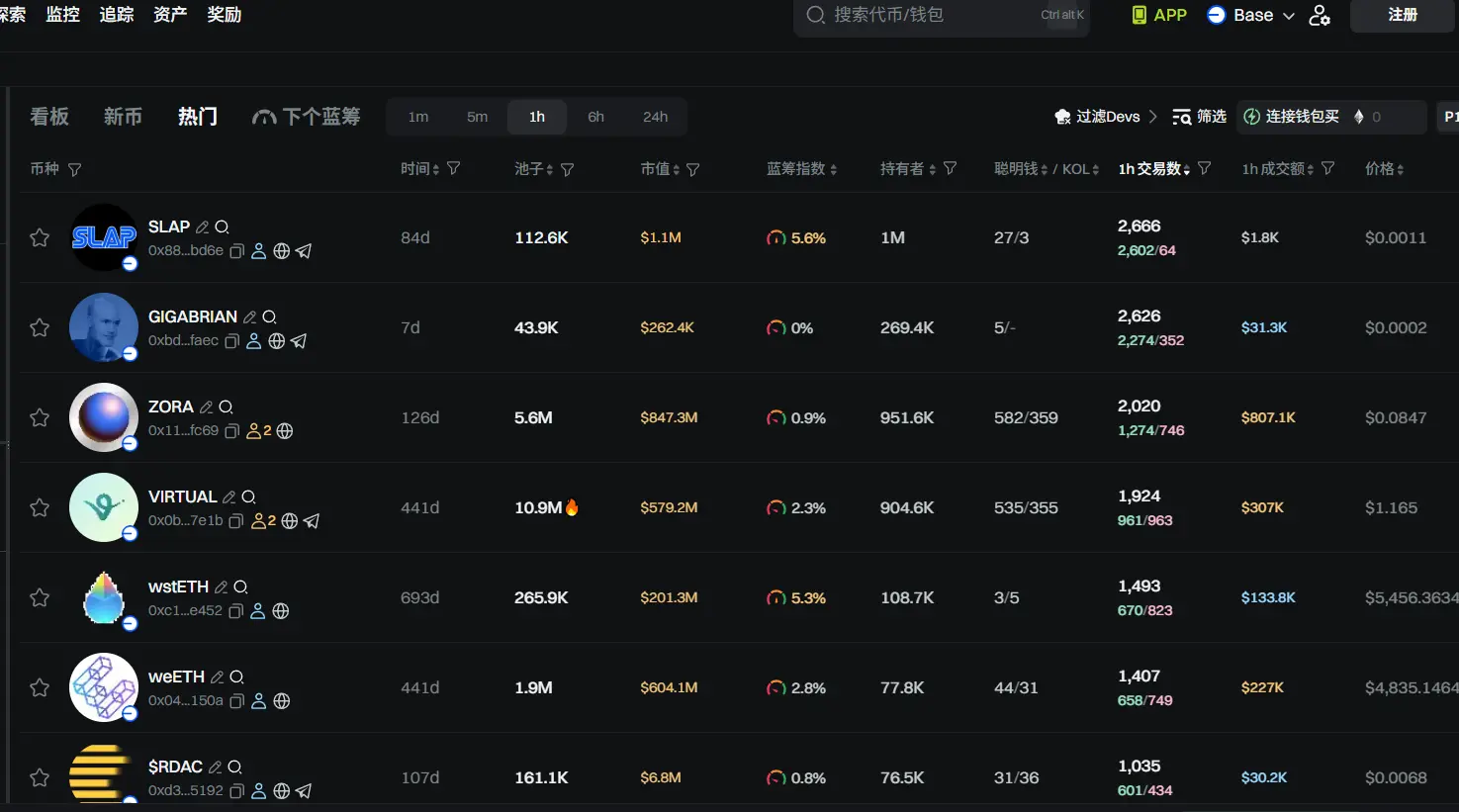Select the 热门 tab
The height and width of the screenshot is (812, 1459).
click(197, 117)
